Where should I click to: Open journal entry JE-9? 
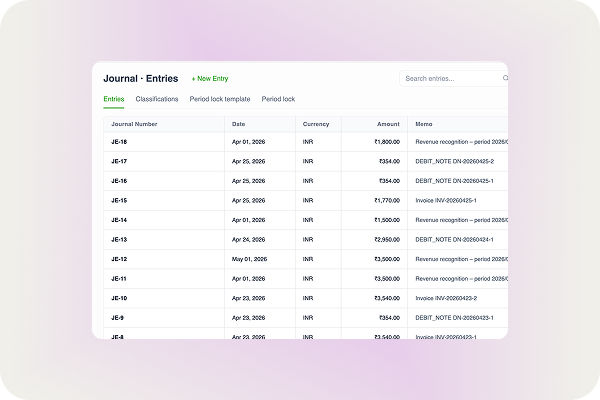pos(117,317)
